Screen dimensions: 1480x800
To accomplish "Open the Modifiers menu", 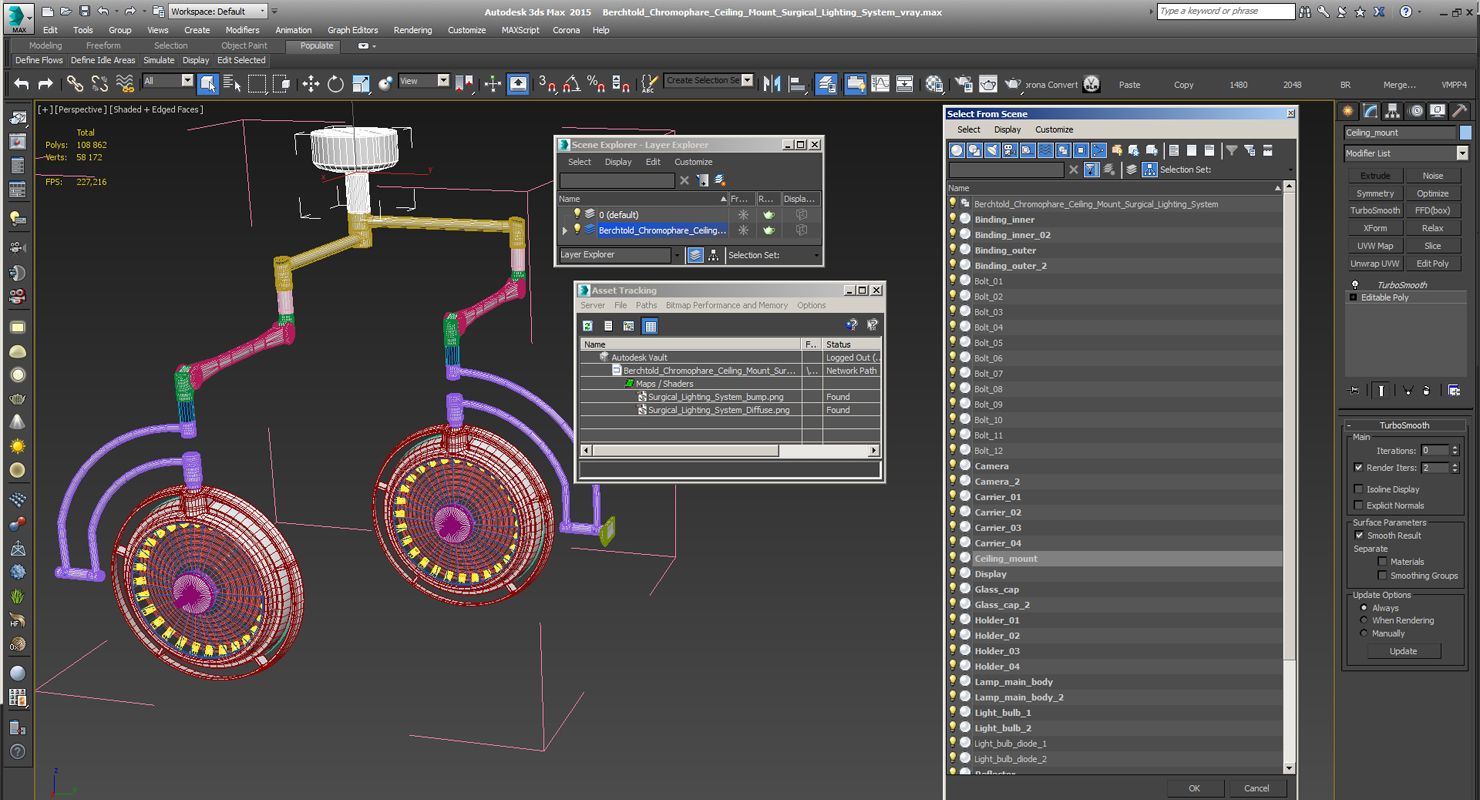I will pos(242,30).
